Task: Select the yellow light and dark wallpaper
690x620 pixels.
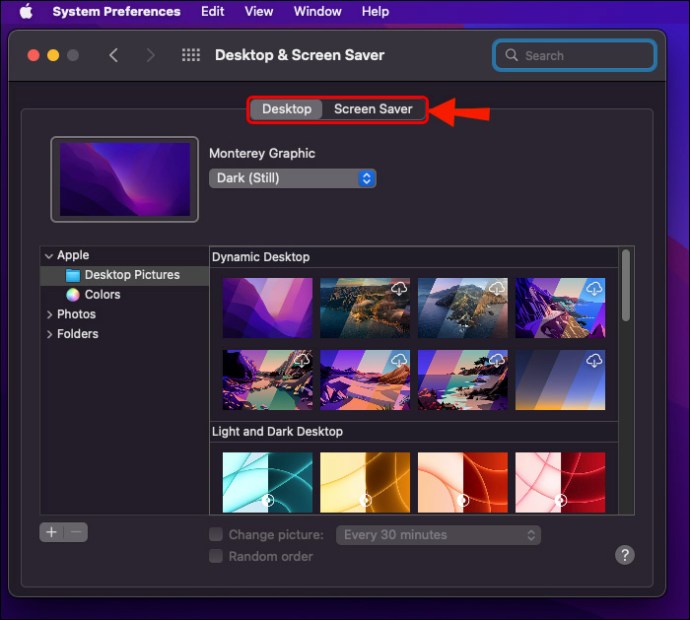Action: (365, 482)
